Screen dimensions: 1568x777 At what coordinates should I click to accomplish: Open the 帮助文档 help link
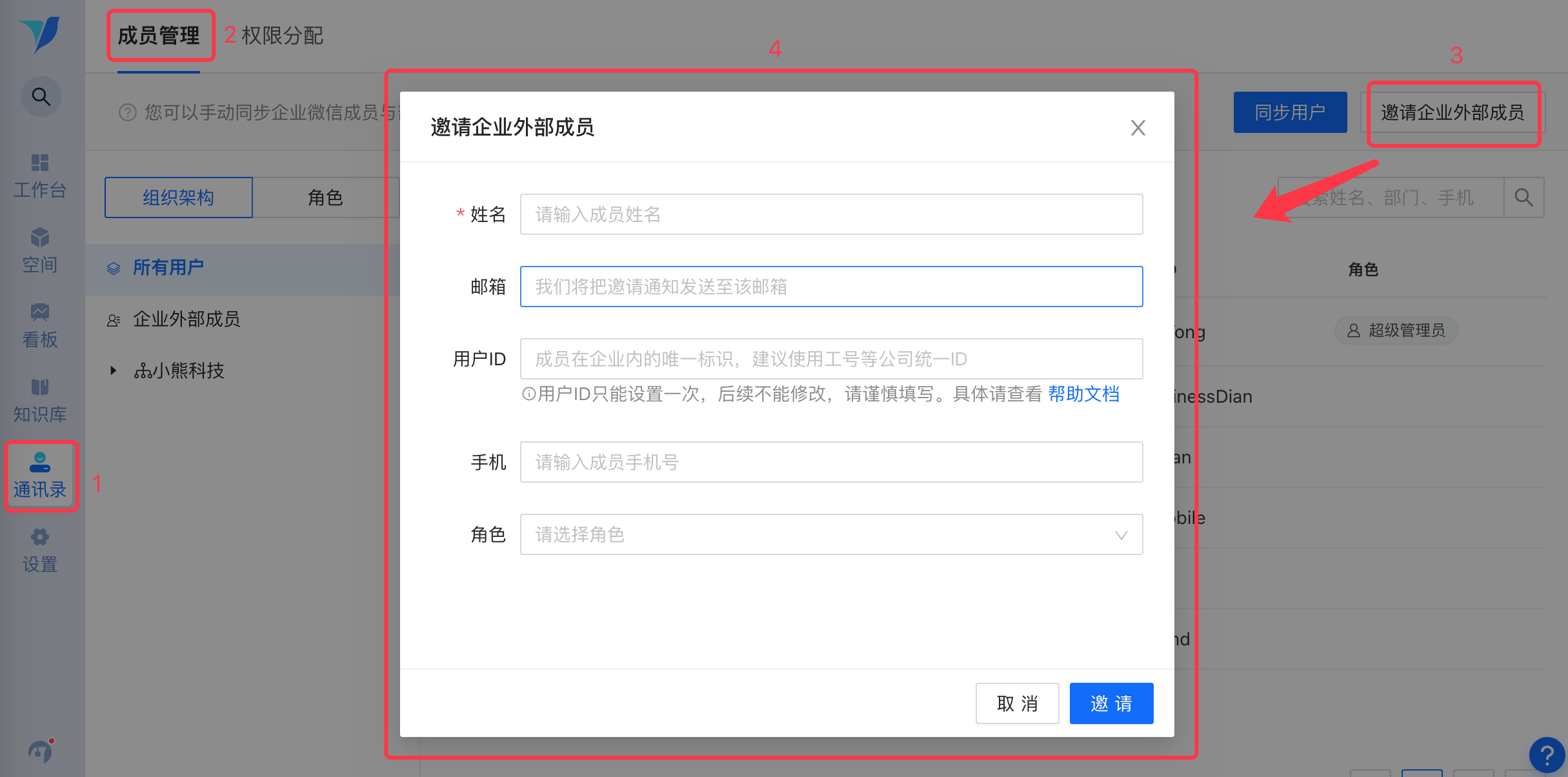coord(1083,394)
